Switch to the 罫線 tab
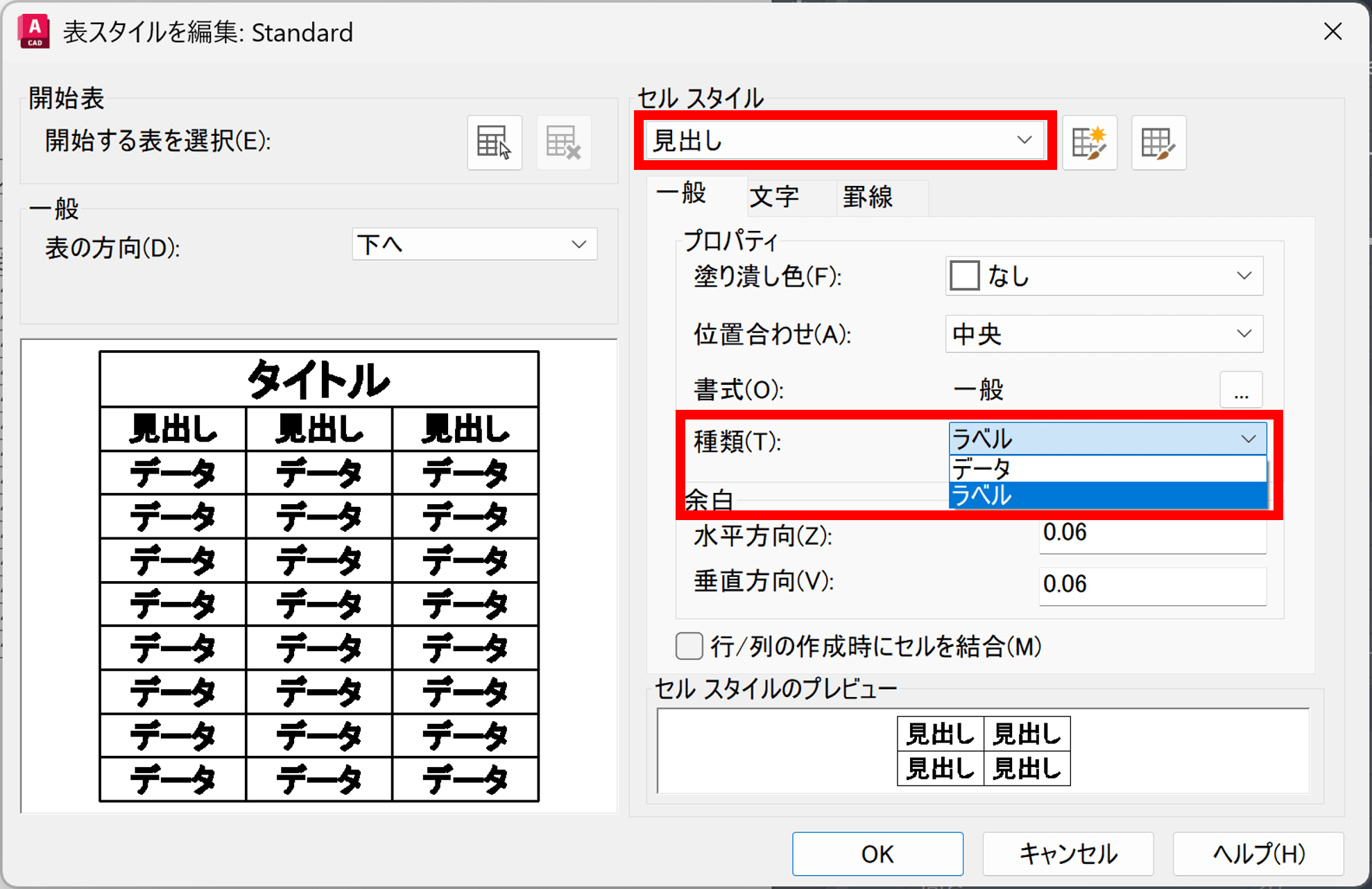The width and height of the screenshot is (1372, 889). [868, 197]
